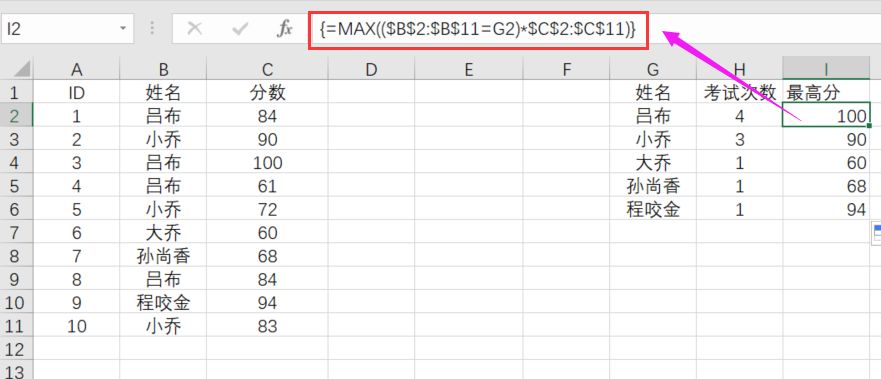Click cell C6 with score 72
Screen dimensions: 881x379
pos(267,209)
